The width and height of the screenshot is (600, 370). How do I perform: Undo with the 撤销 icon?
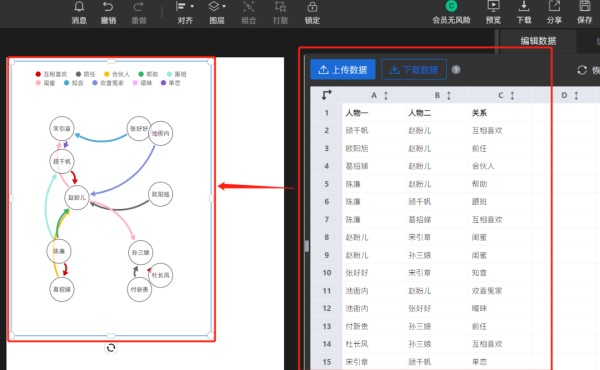pos(108,7)
